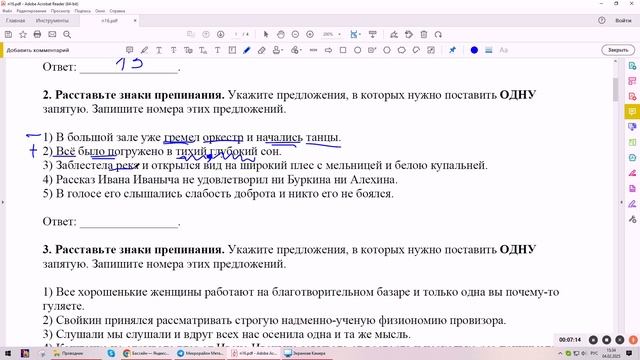This screenshot has height=360, width=640.
Task: Collapse the right pane with the side arrow
Action: tap(621, 202)
